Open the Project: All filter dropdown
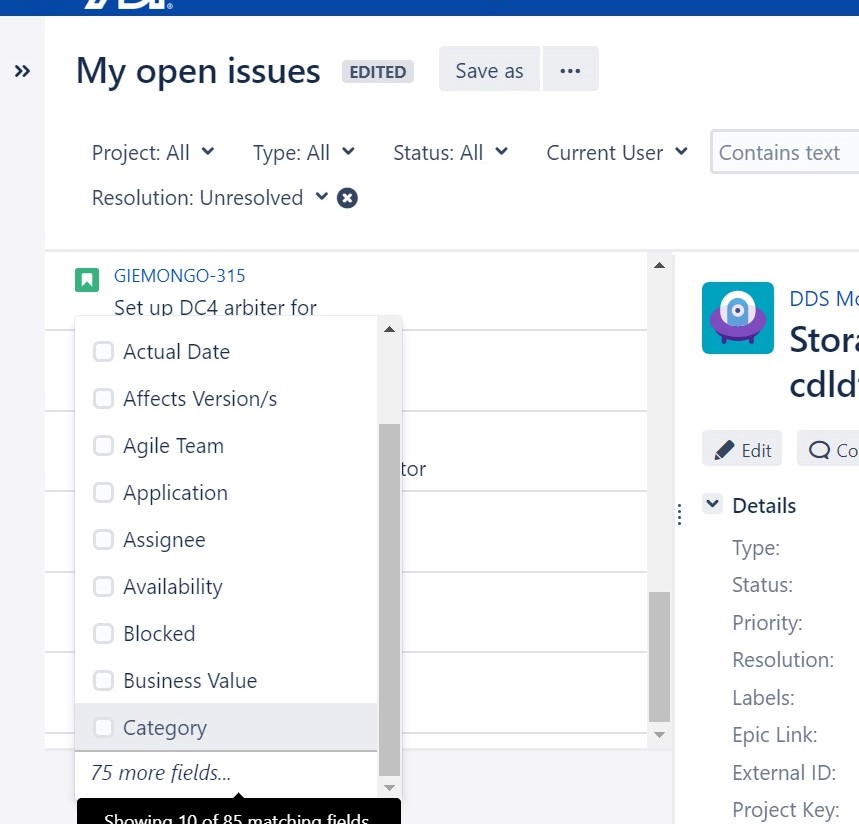This screenshot has height=824, width=859. [x=153, y=152]
